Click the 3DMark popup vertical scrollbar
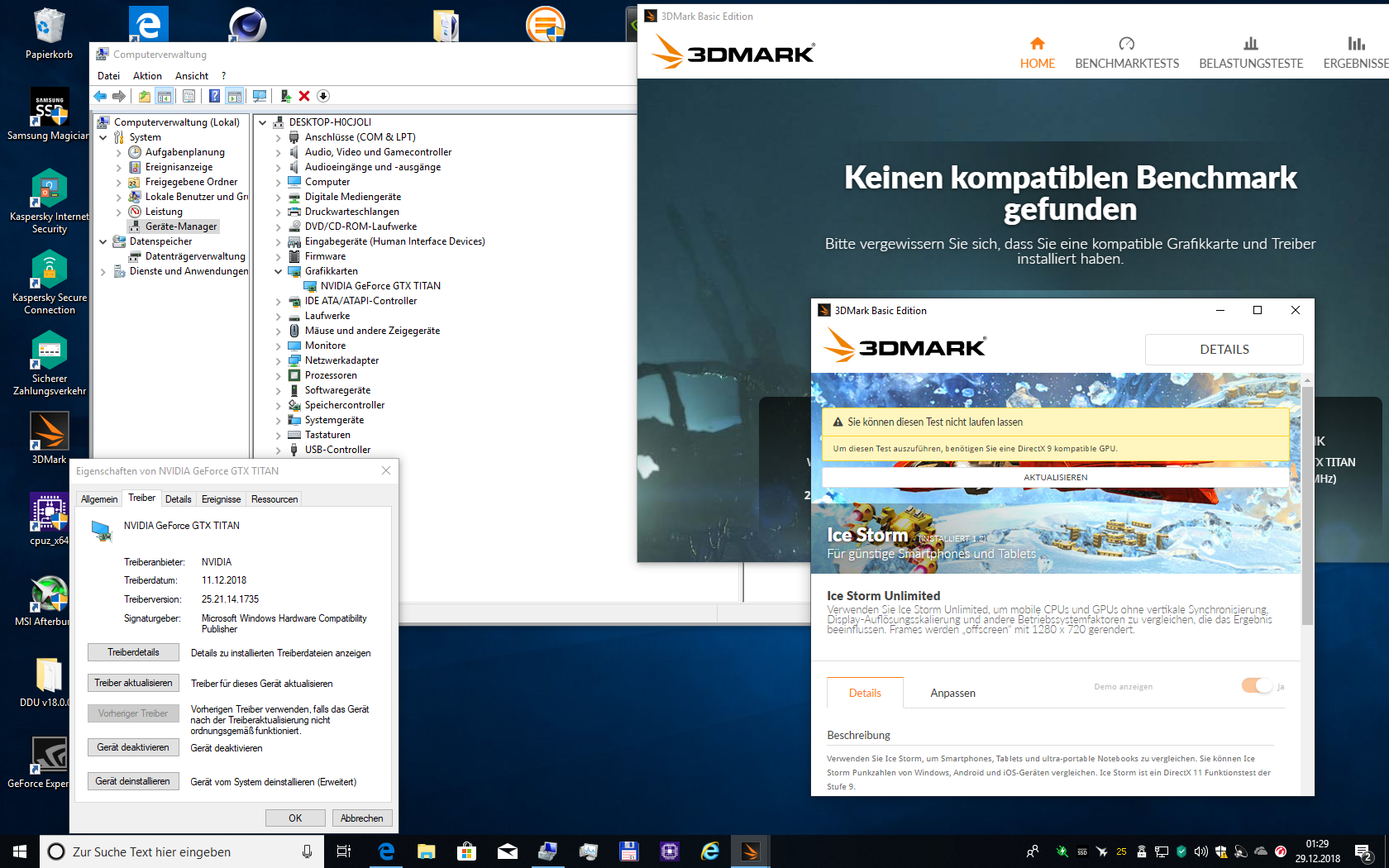This screenshot has width=1389, height=868. [x=1307, y=504]
